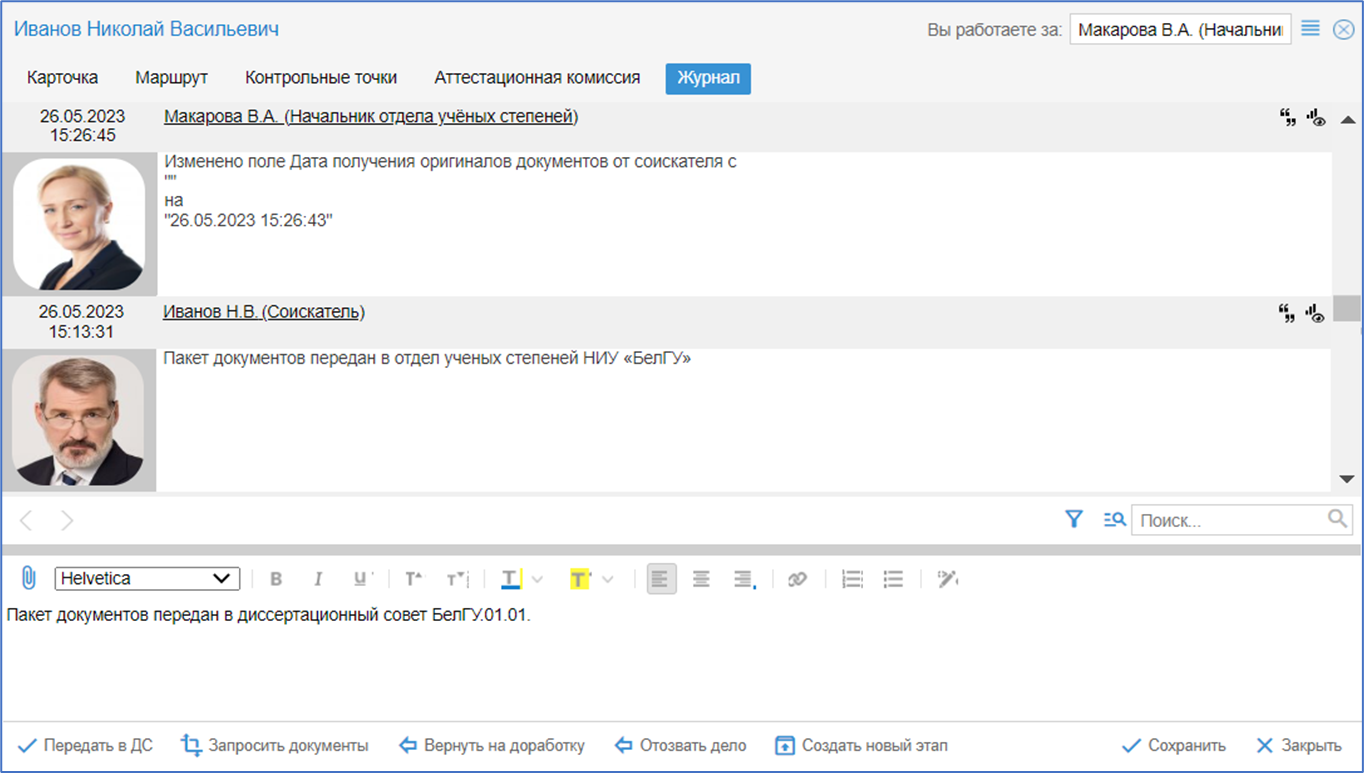Show view statistics for Макарова's entry
The image size is (1364, 773).
click(x=1316, y=118)
